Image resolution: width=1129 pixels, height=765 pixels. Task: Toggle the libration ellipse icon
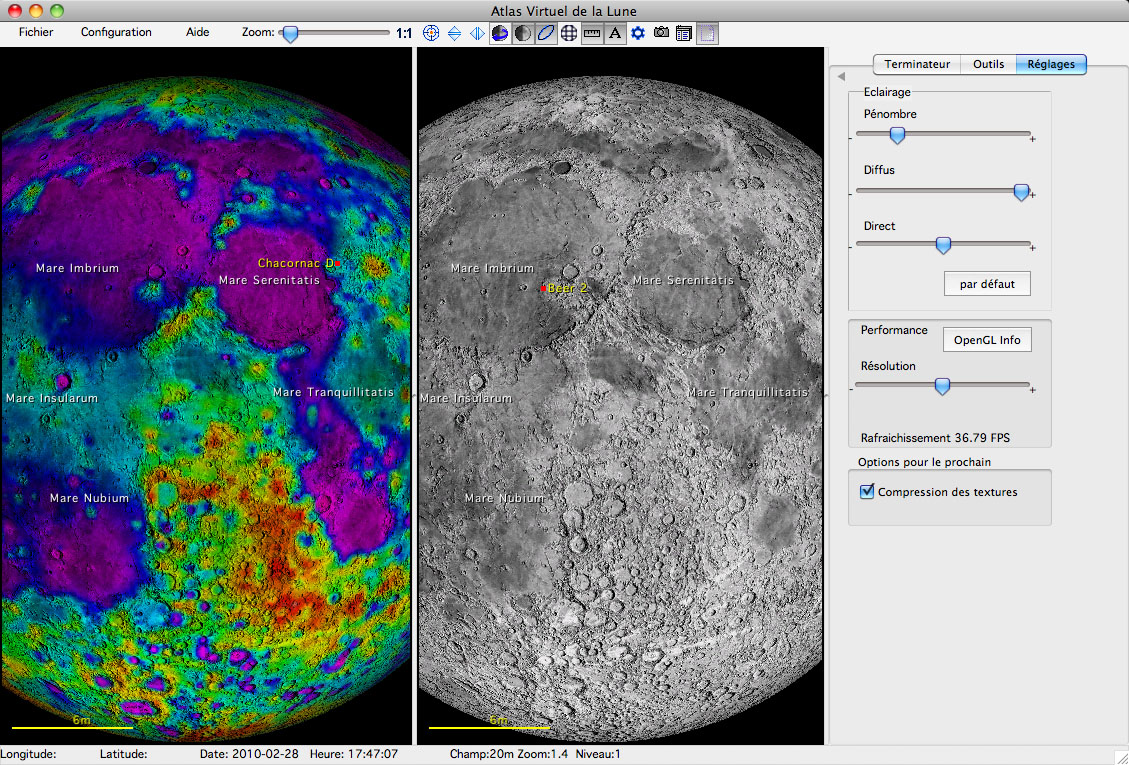click(x=546, y=33)
